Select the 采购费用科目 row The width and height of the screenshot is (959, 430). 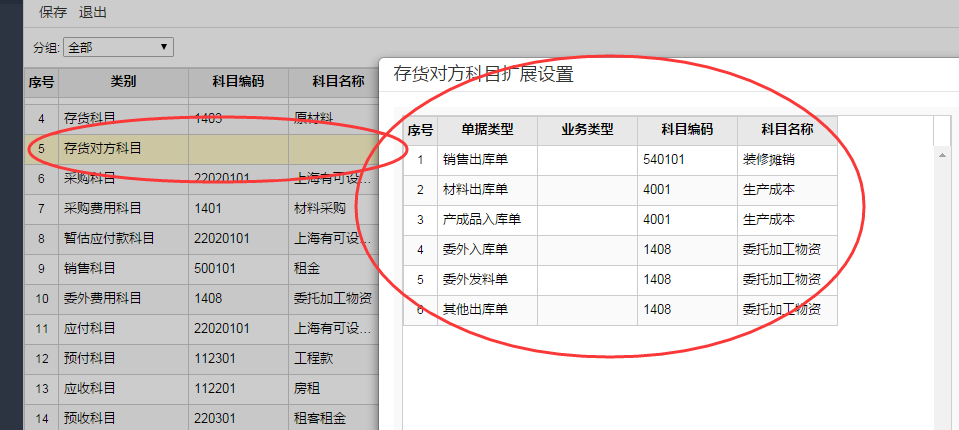click(x=123, y=209)
